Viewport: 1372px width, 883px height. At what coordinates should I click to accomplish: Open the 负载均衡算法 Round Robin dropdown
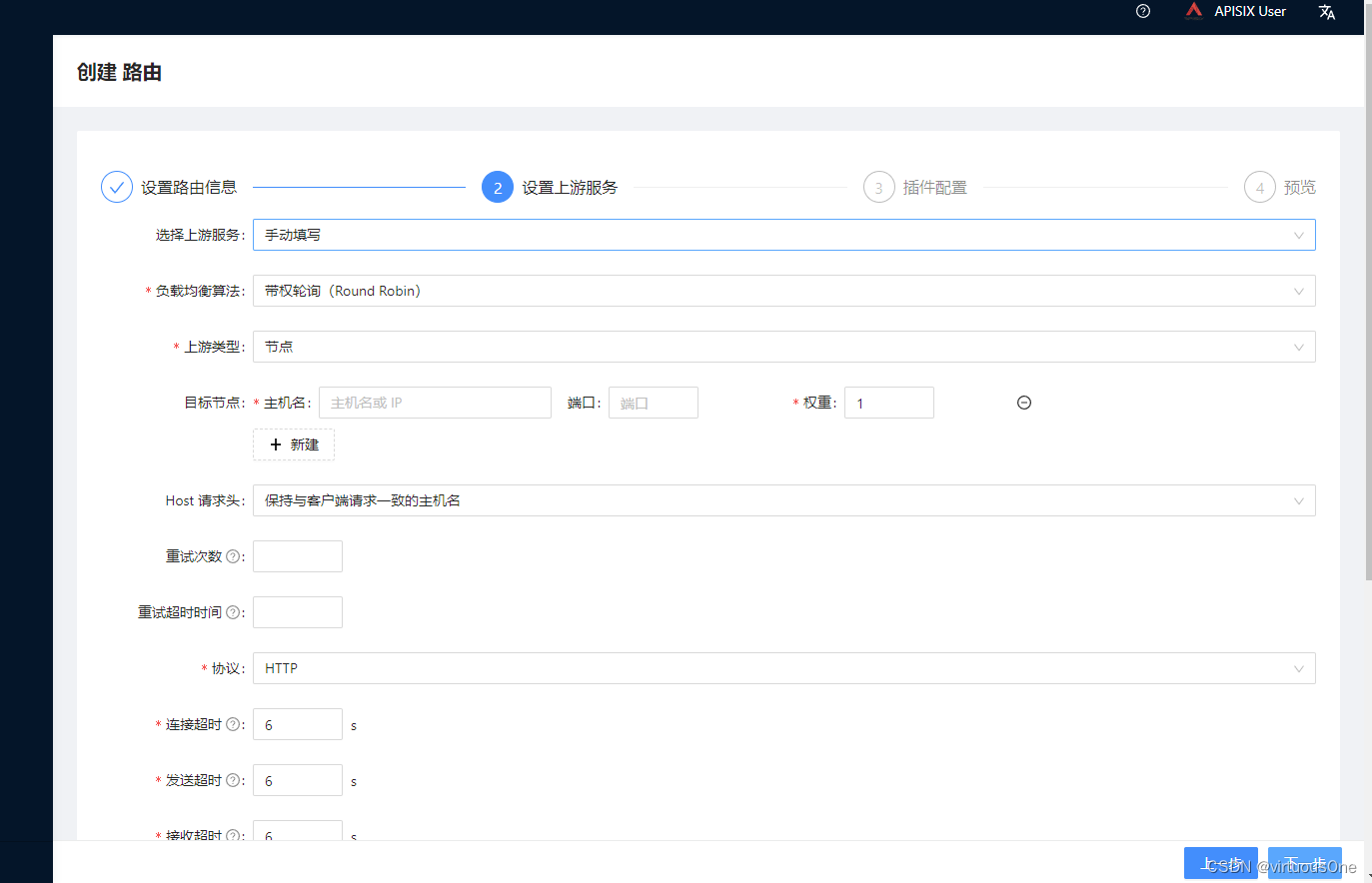(x=784, y=291)
